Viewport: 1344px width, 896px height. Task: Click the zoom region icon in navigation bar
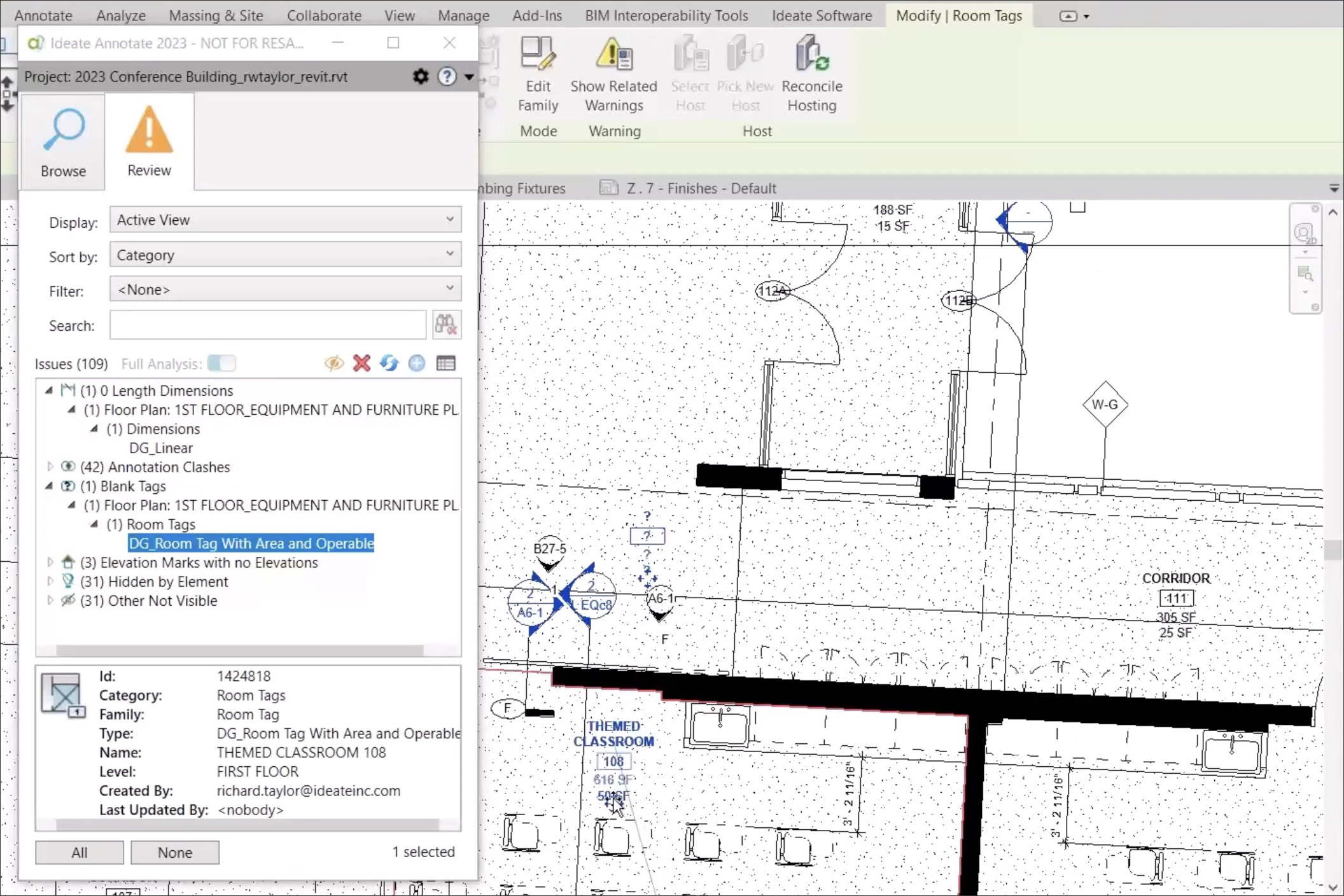1305,274
